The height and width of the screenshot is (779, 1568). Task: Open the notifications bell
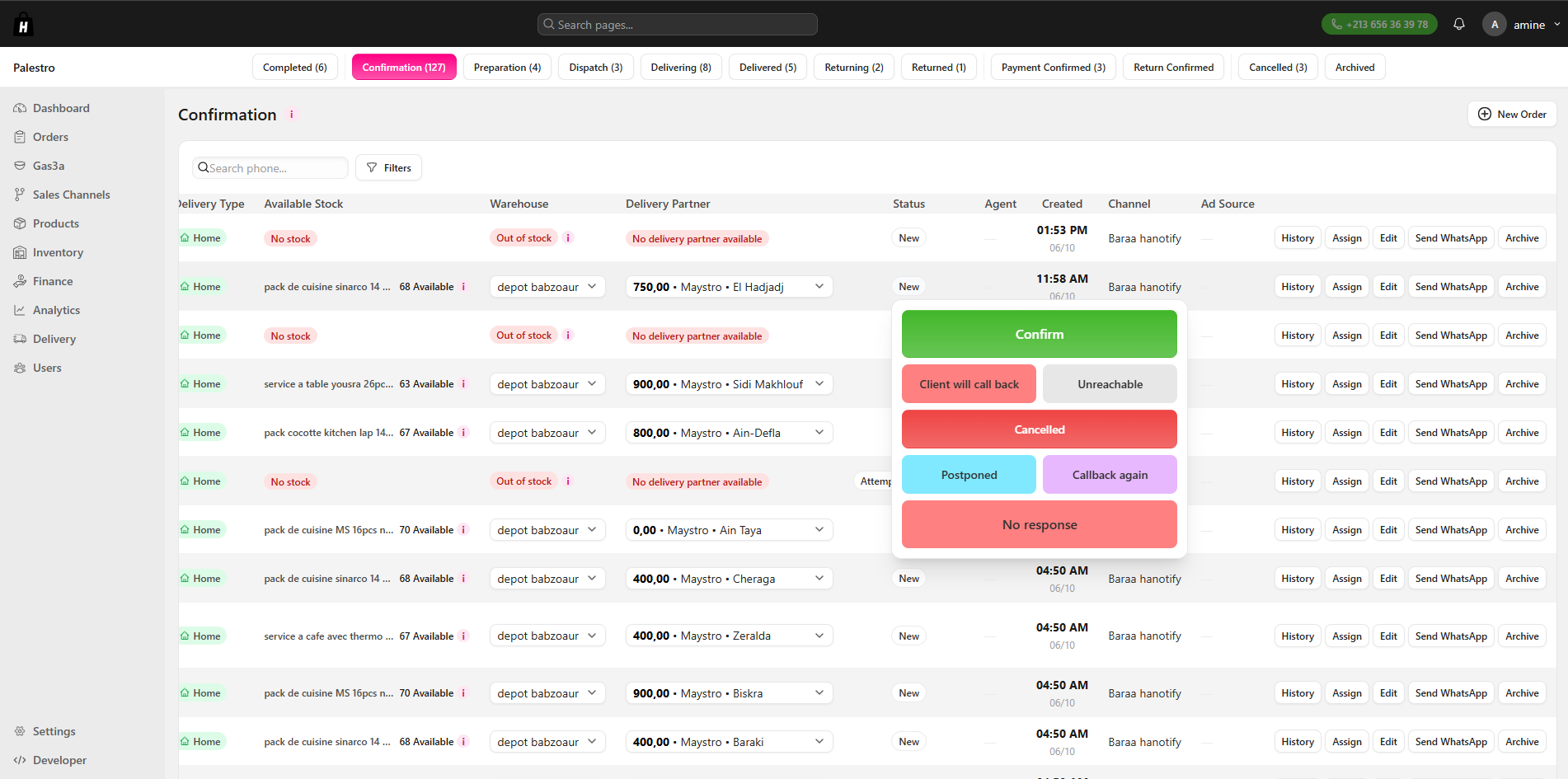pos(1459,24)
